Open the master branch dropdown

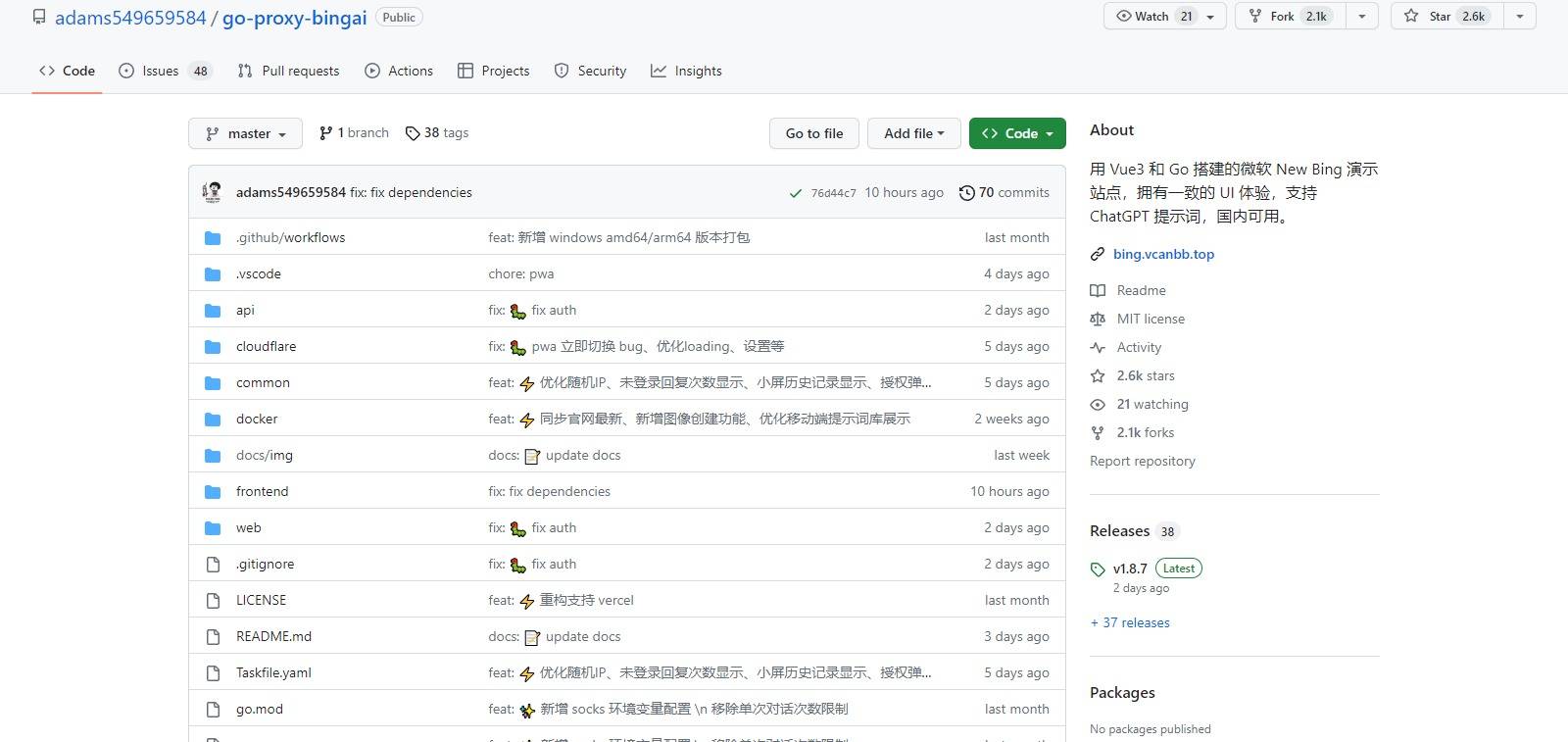[245, 133]
